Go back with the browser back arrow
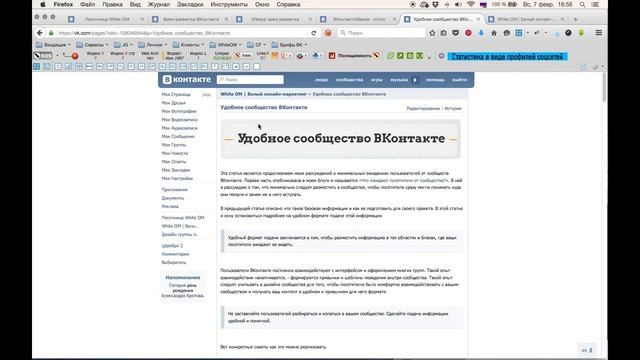640x360 pixels. pyautogui.click(x=40, y=33)
